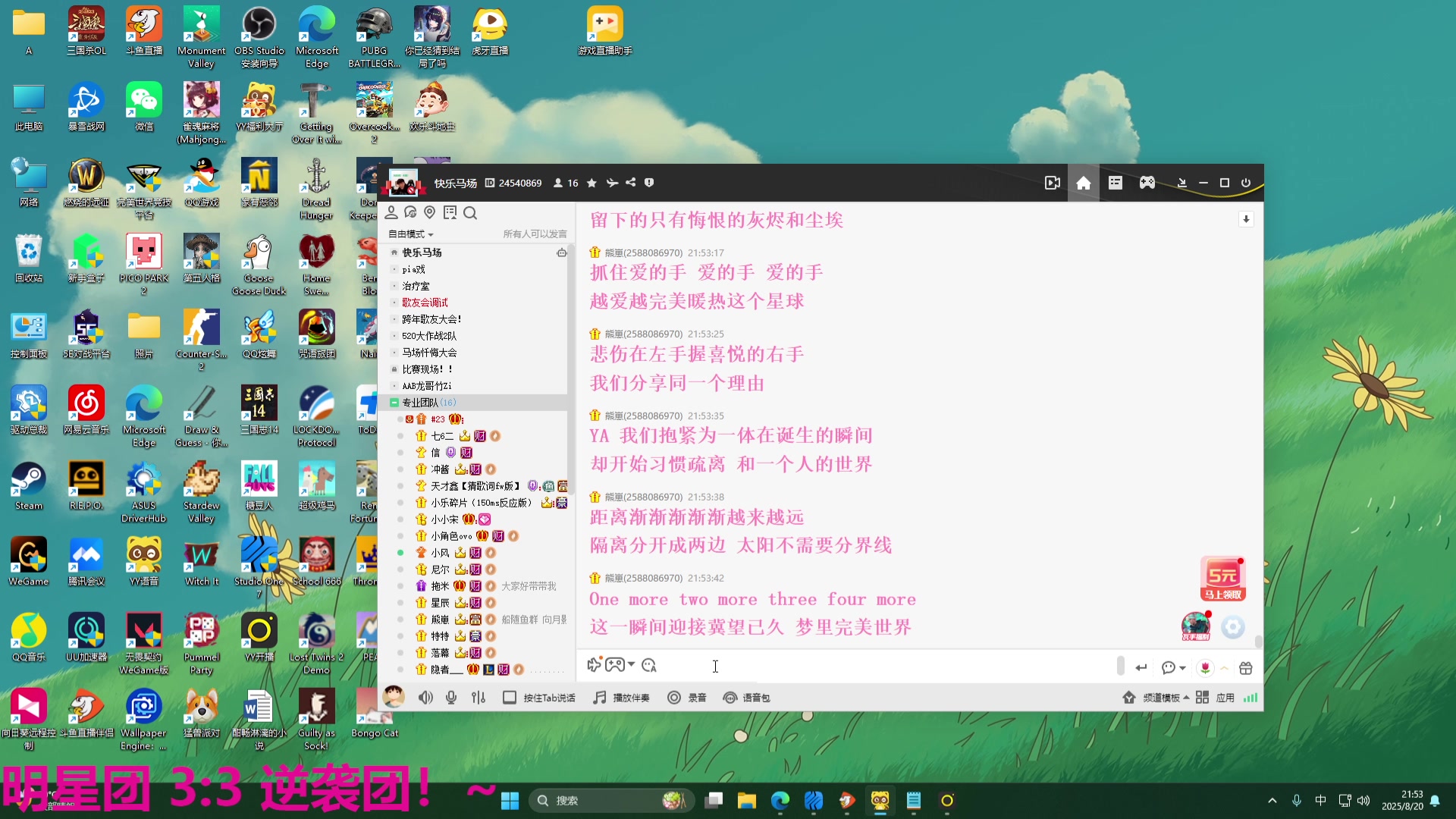Click the taskbar search box
The height and width of the screenshot is (819, 1456).
tap(613, 801)
